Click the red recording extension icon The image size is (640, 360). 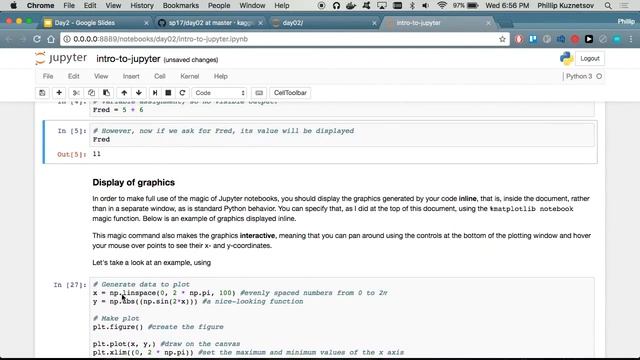pos(575,39)
